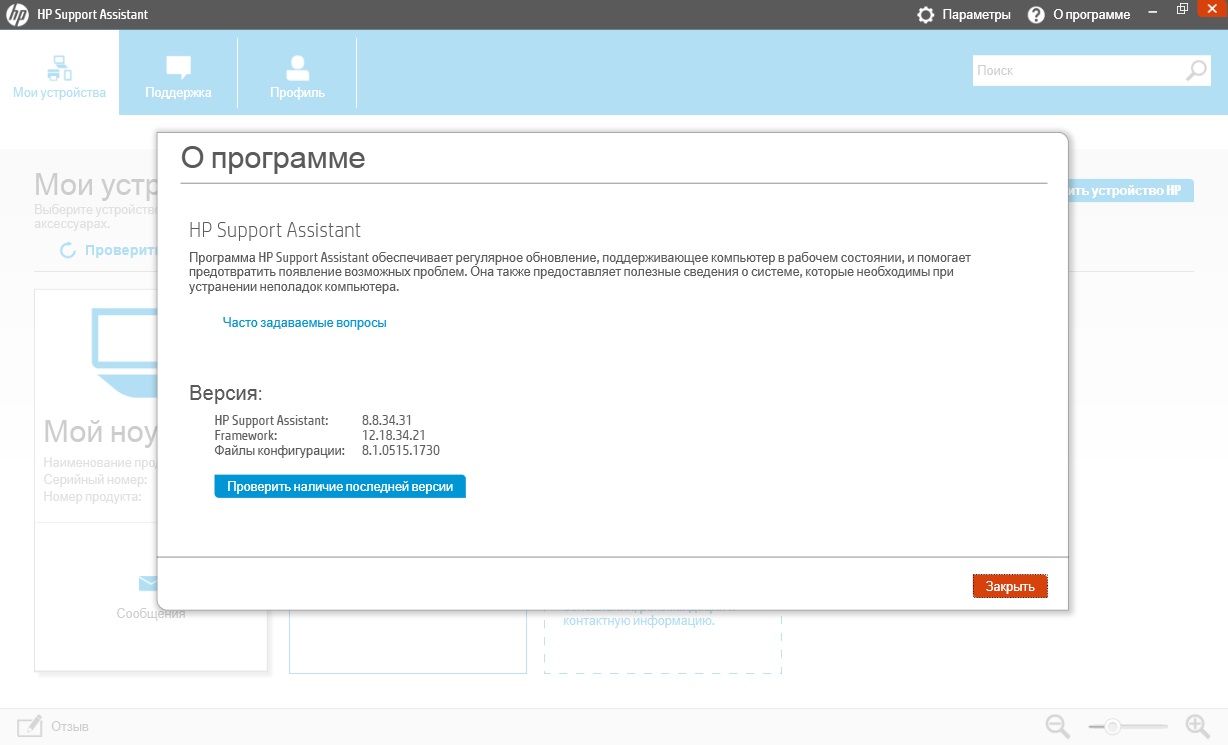1228x745 pixels.
Task: Click Framework version 12.18.34.21
Action: pyautogui.click(x=394, y=435)
